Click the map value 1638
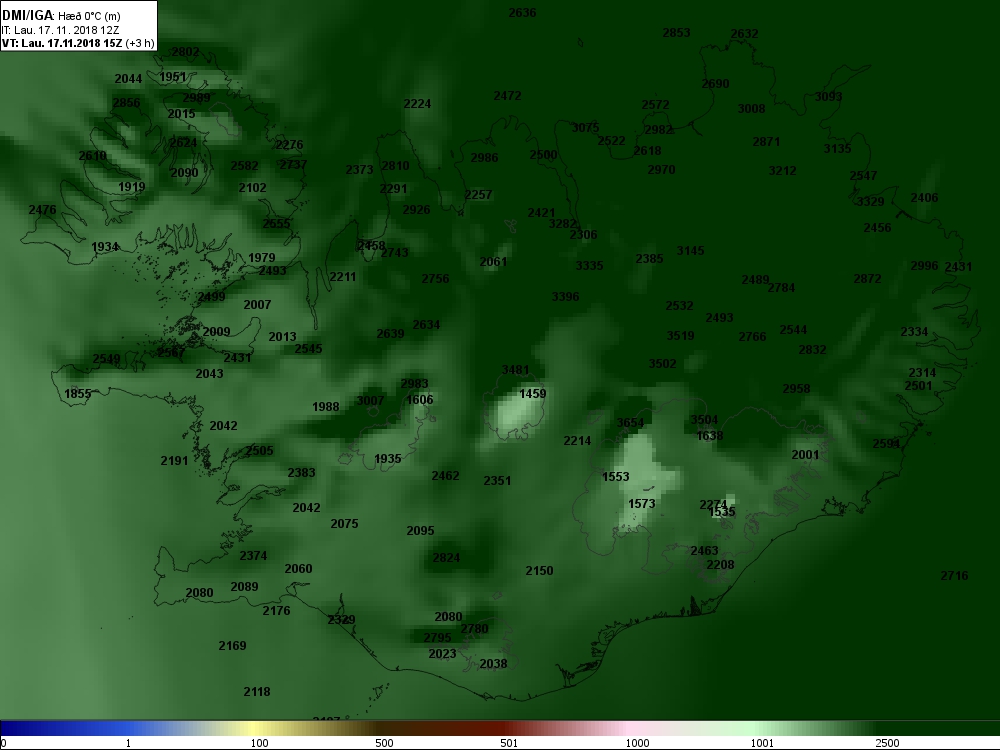Image resolution: width=1000 pixels, height=750 pixels. pos(710,436)
